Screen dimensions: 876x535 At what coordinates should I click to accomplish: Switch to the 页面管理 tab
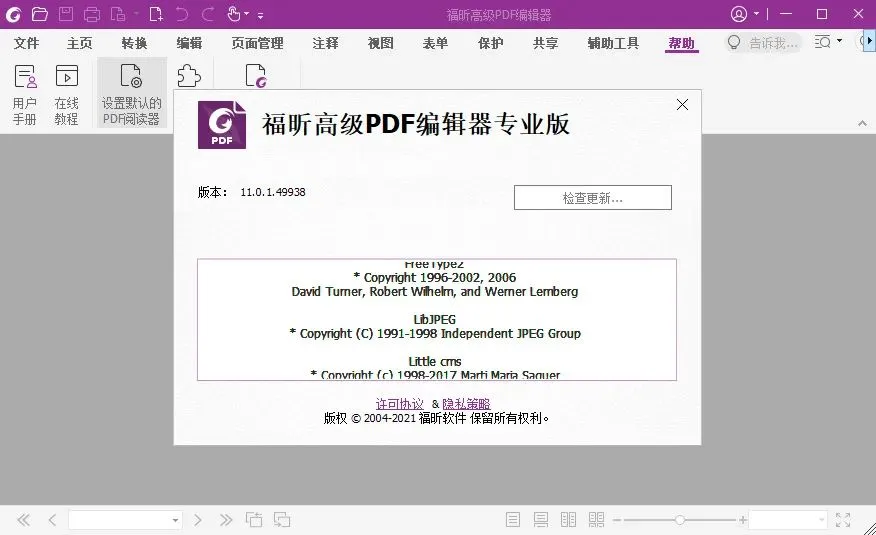point(257,43)
